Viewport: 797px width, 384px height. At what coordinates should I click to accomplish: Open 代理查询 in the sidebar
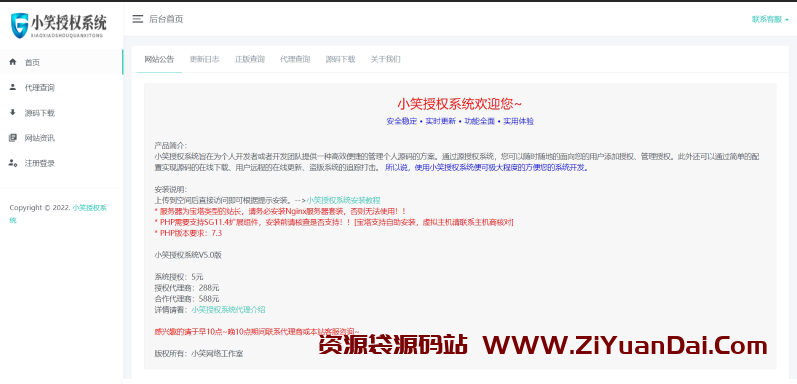[61, 87]
